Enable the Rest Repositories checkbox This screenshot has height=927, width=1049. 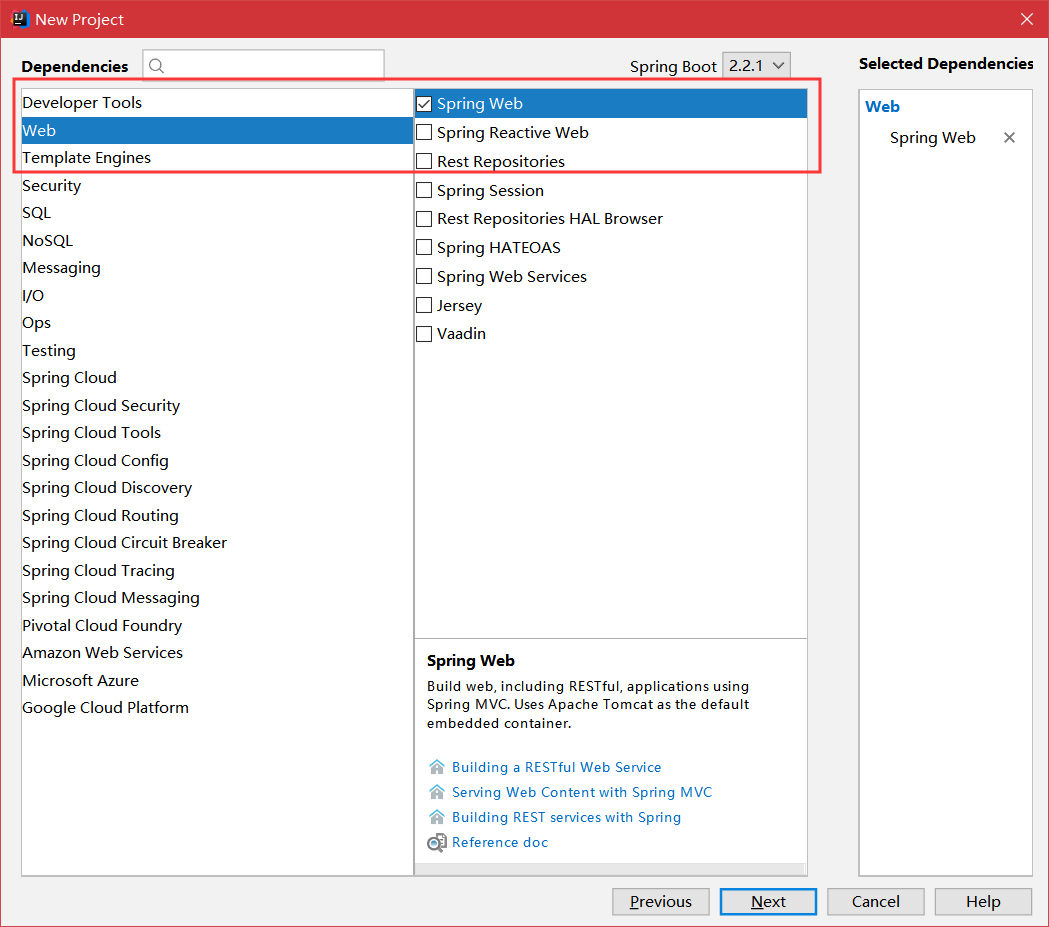424,161
